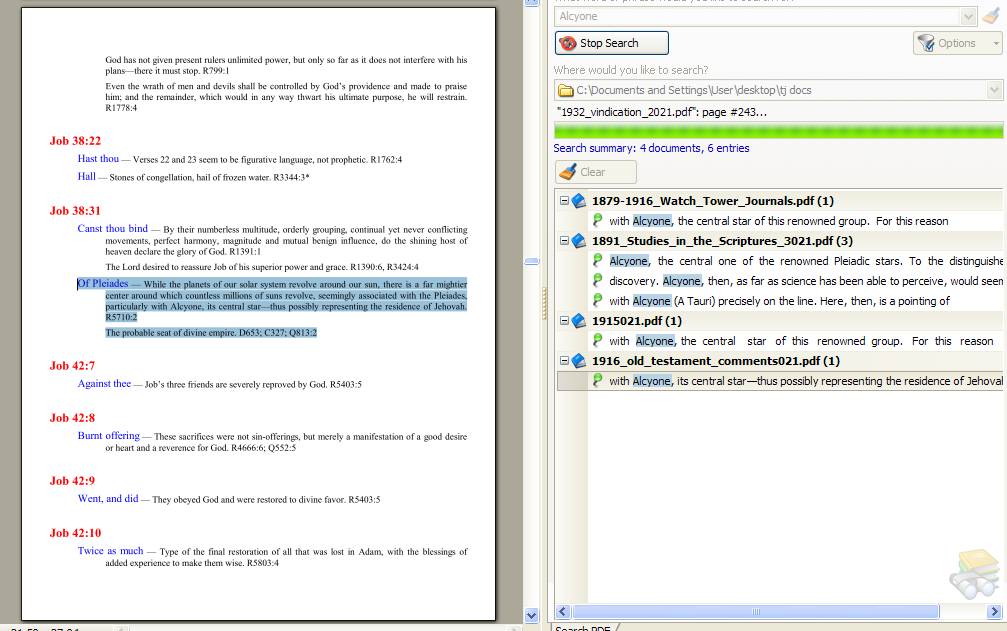Click the 'Job 42:7' heading
Viewport: 1007px width, 631px height.
[72, 366]
